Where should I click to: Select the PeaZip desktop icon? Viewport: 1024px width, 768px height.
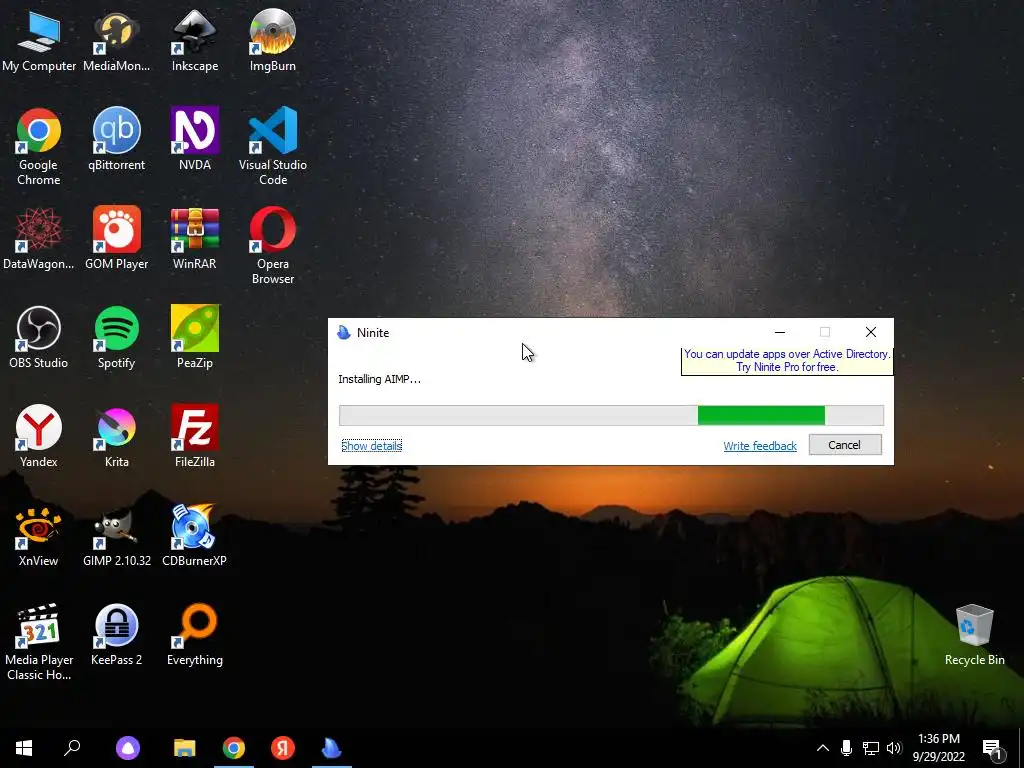click(195, 337)
